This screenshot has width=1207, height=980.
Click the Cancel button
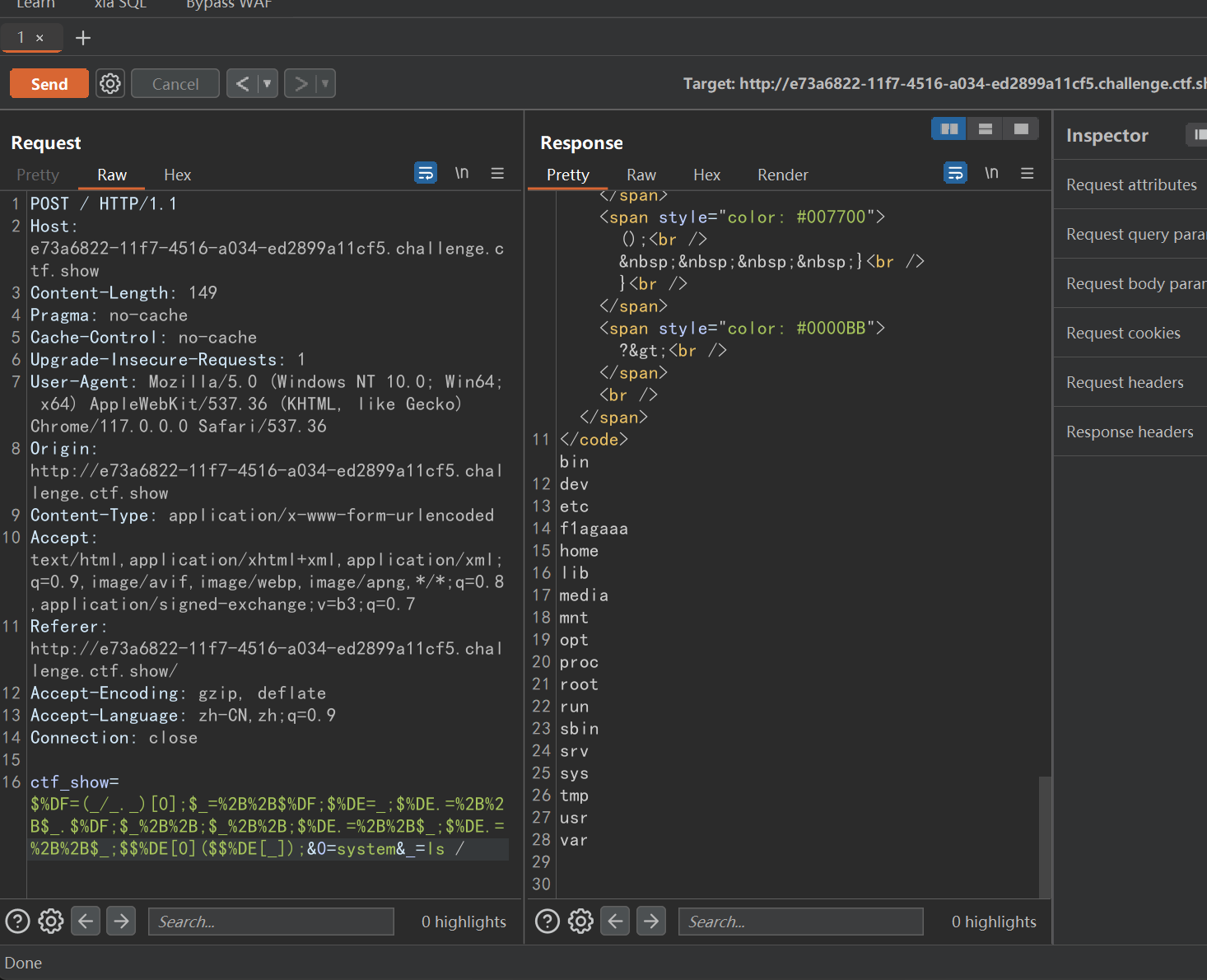coord(175,84)
